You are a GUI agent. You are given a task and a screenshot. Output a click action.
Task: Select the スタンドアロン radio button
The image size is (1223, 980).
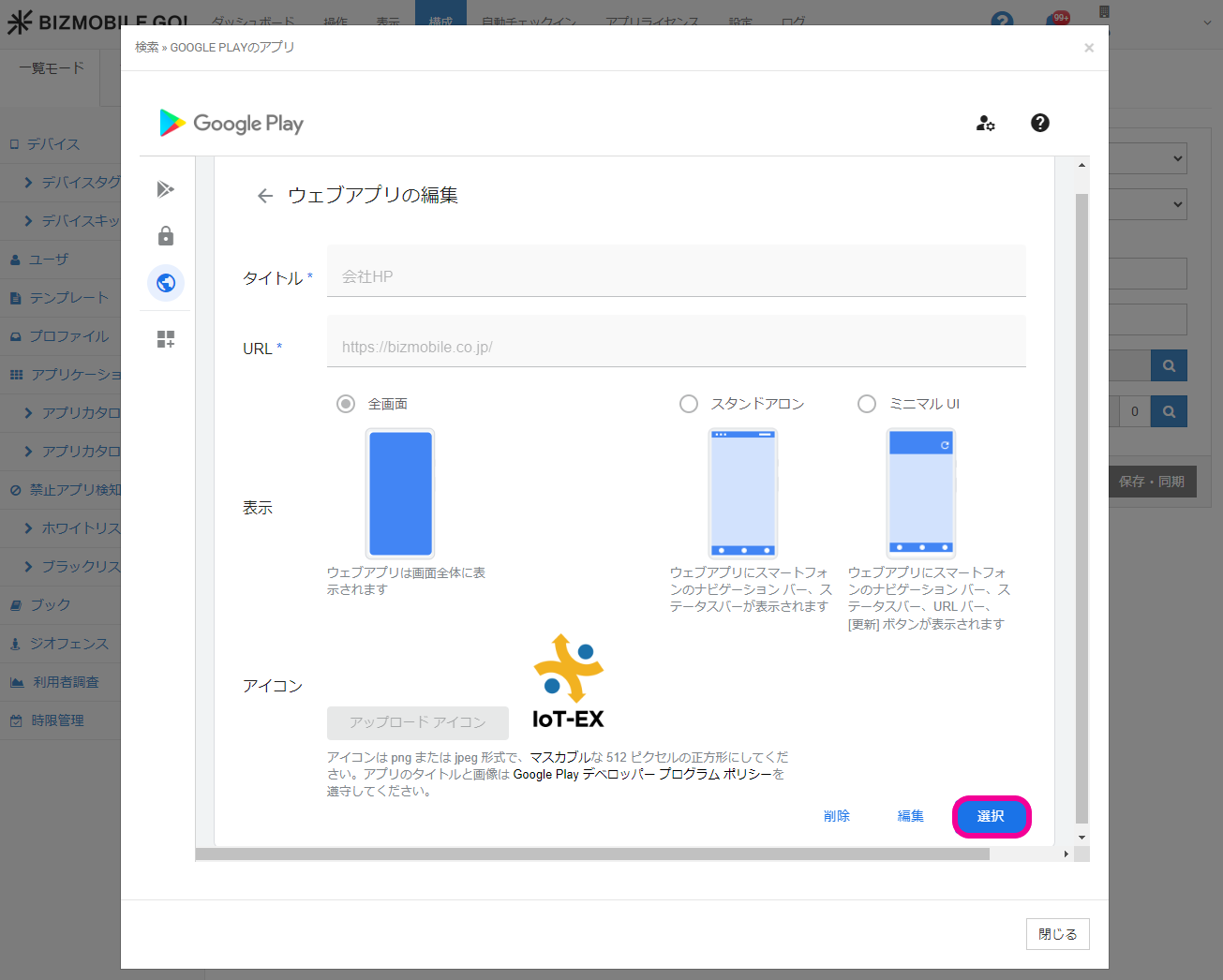tap(689, 404)
